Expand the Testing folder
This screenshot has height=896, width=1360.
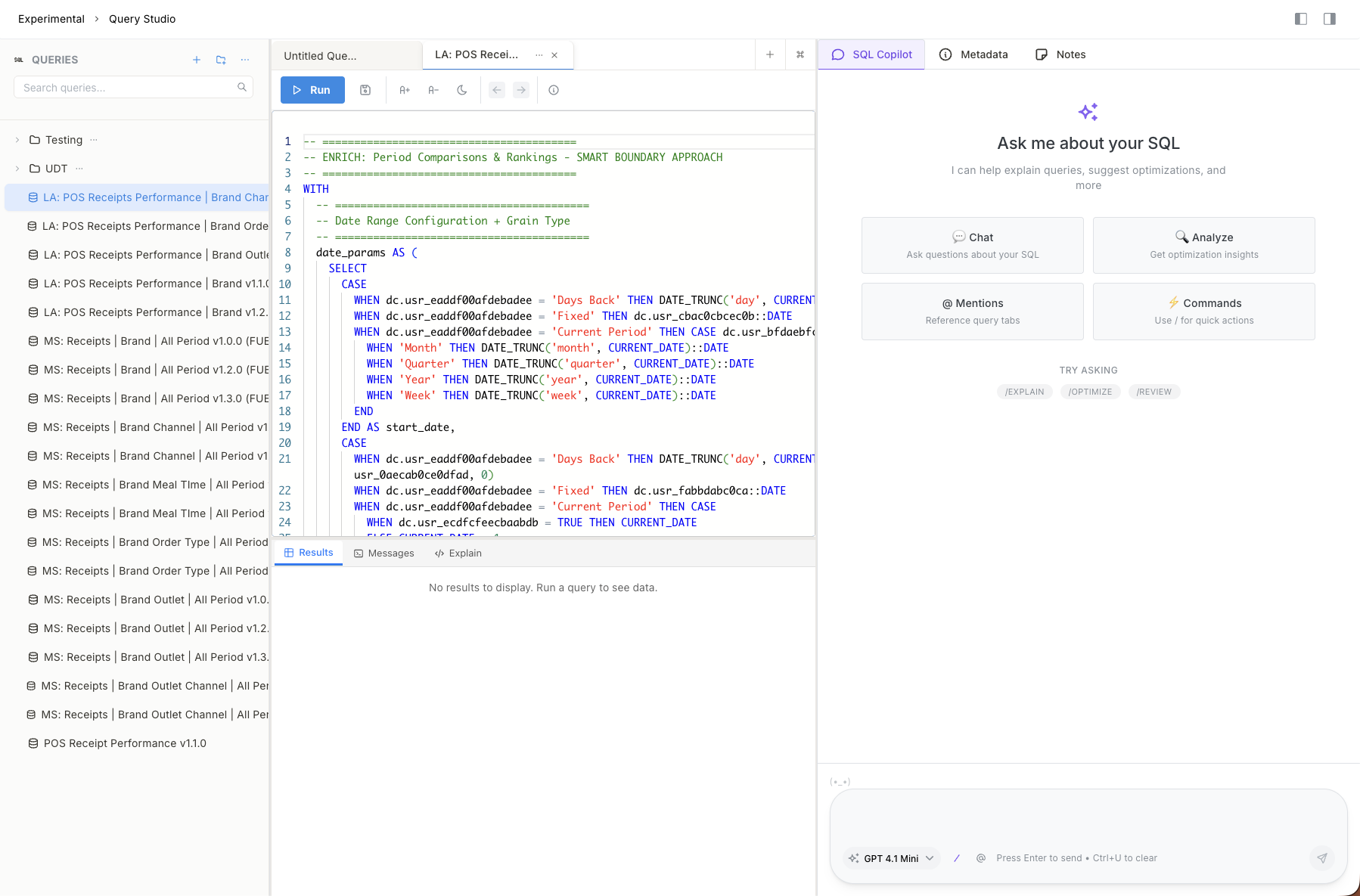(17, 140)
